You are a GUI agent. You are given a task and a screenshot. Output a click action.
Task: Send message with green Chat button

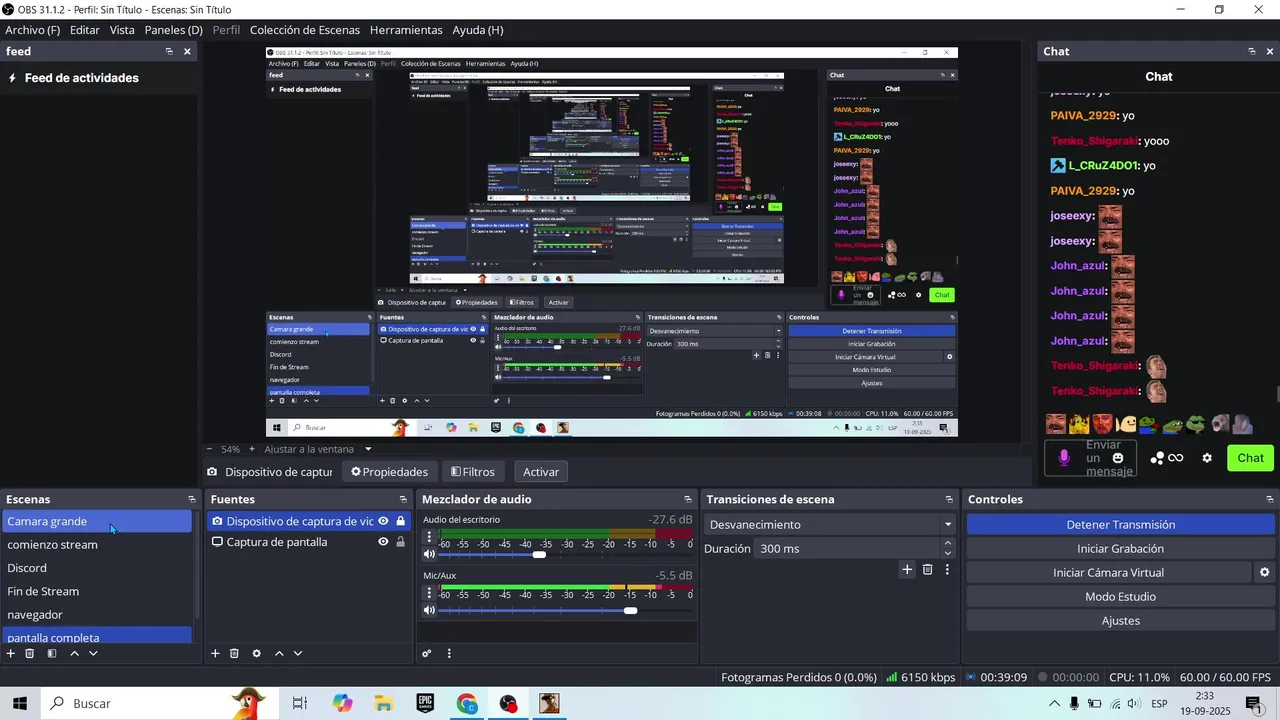1250,458
